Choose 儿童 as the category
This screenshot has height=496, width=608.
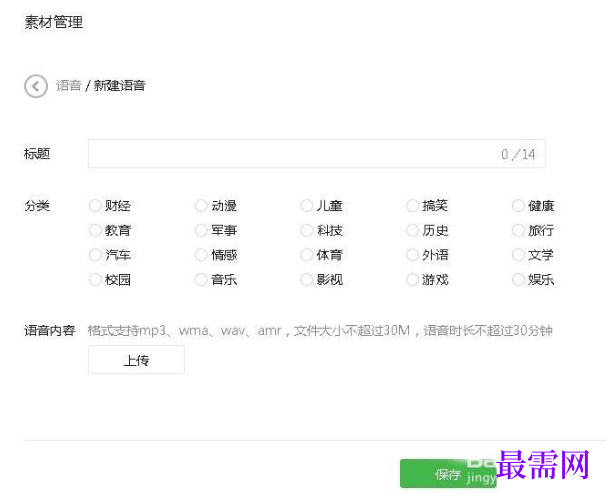coord(306,206)
